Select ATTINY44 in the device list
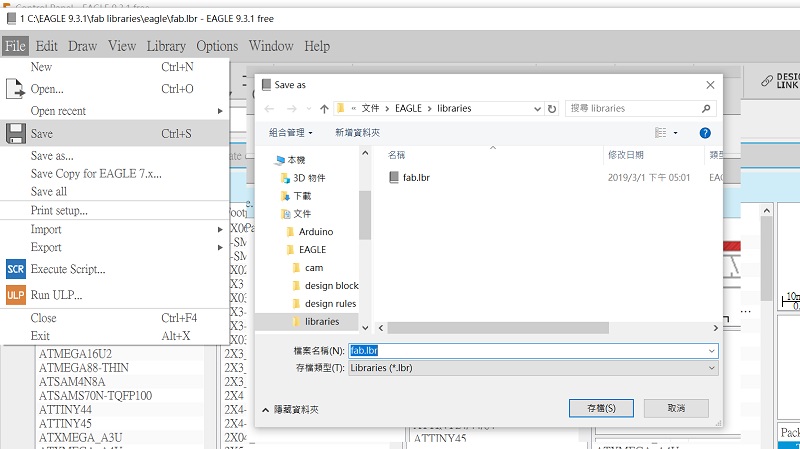The width and height of the screenshot is (800, 449). [65, 410]
